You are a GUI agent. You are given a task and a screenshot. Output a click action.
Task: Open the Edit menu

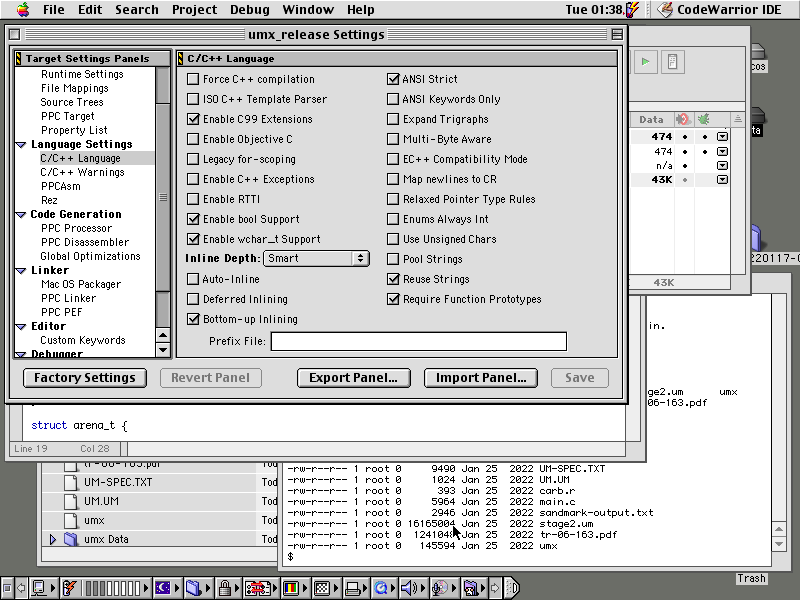(x=90, y=9)
